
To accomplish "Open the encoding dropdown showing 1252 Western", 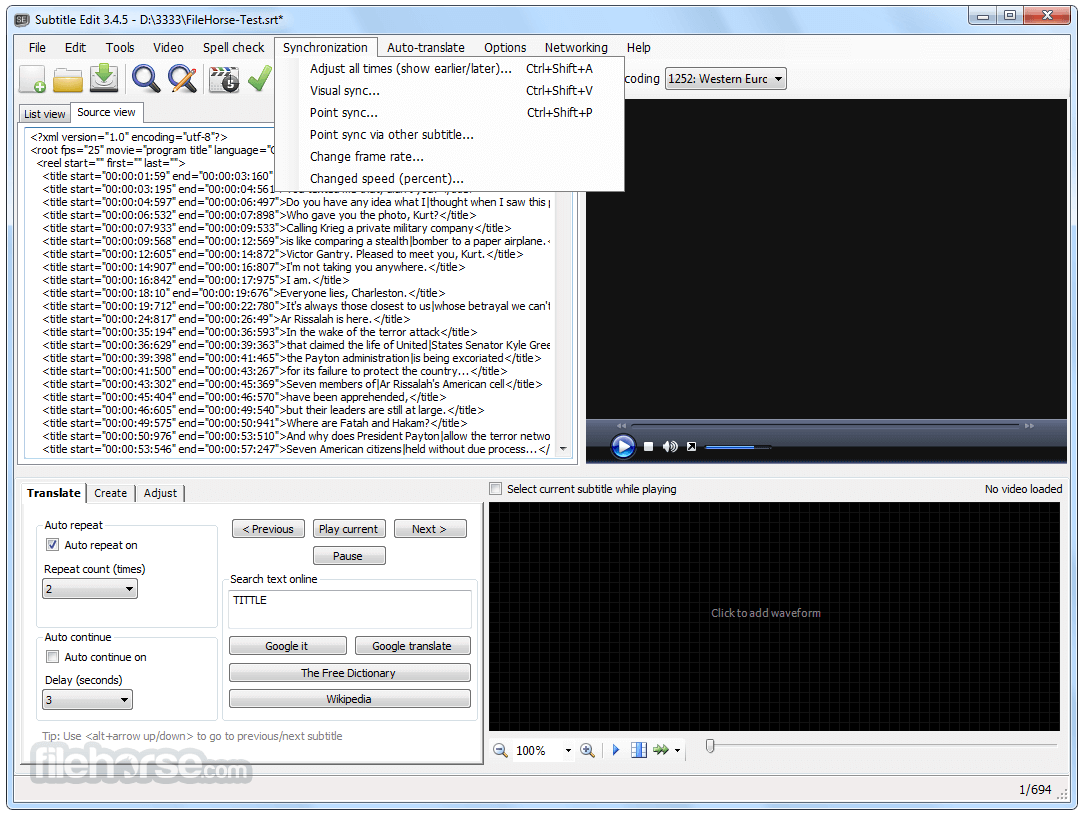I will (725, 79).
